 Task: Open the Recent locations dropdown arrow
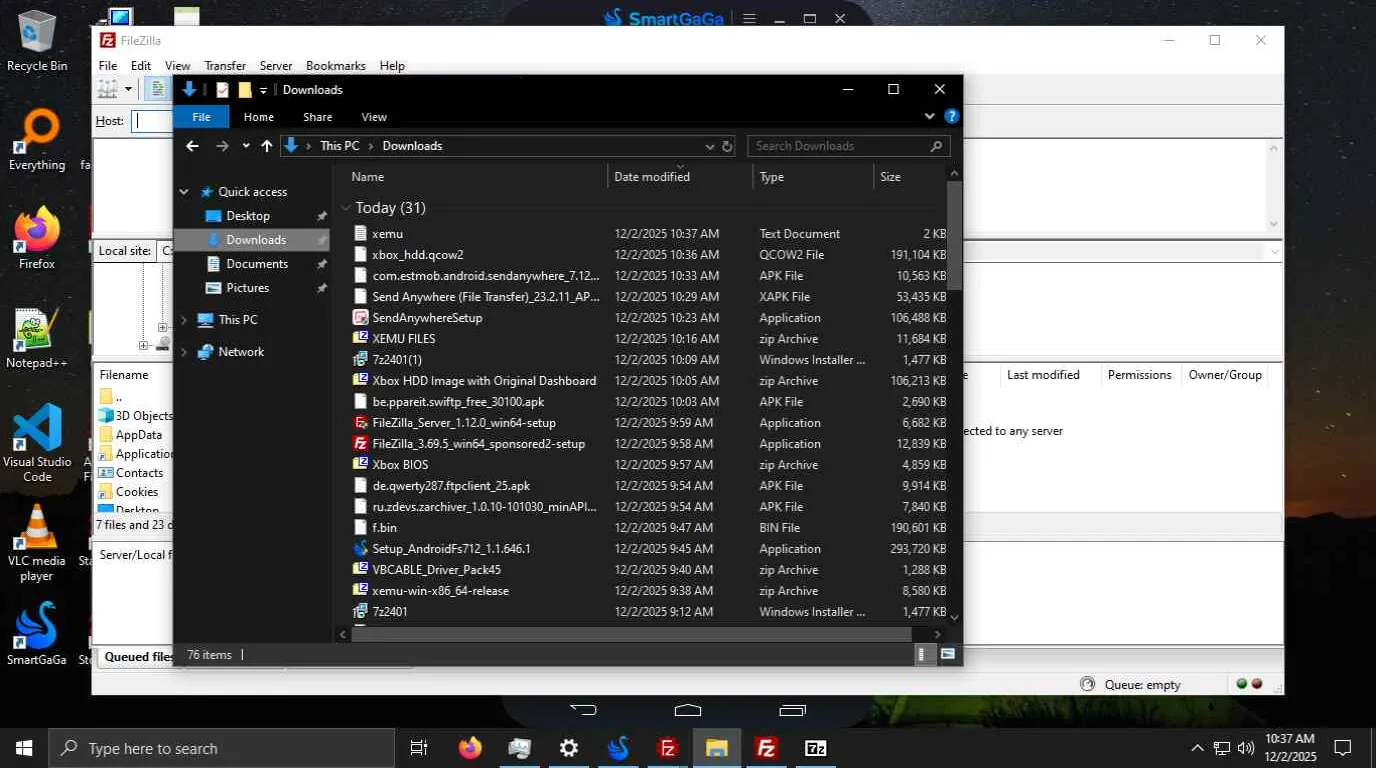246,146
